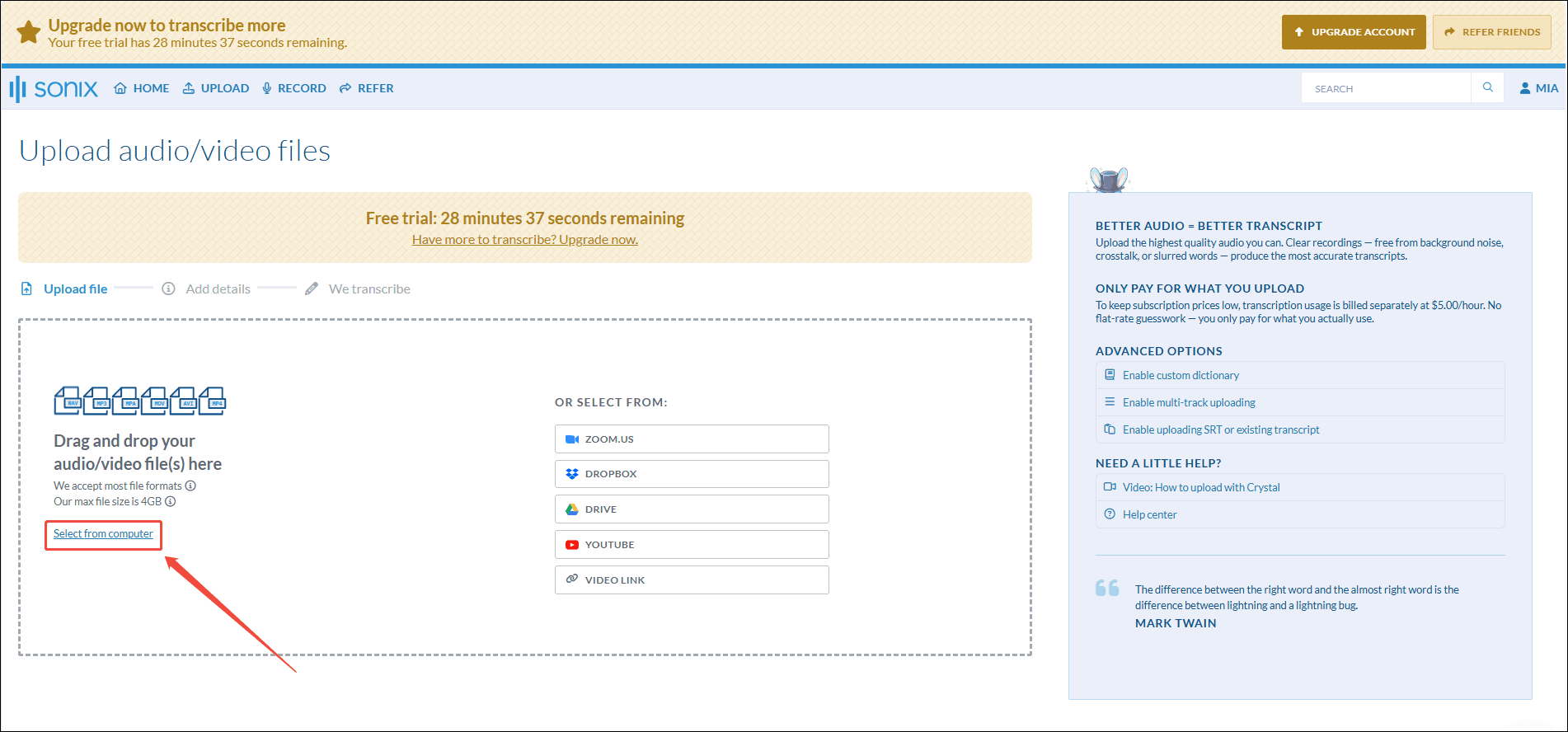Image resolution: width=1568 pixels, height=732 pixels.
Task: Click the 'OR SELECT FROM:' label
Action: pyautogui.click(x=611, y=402)
